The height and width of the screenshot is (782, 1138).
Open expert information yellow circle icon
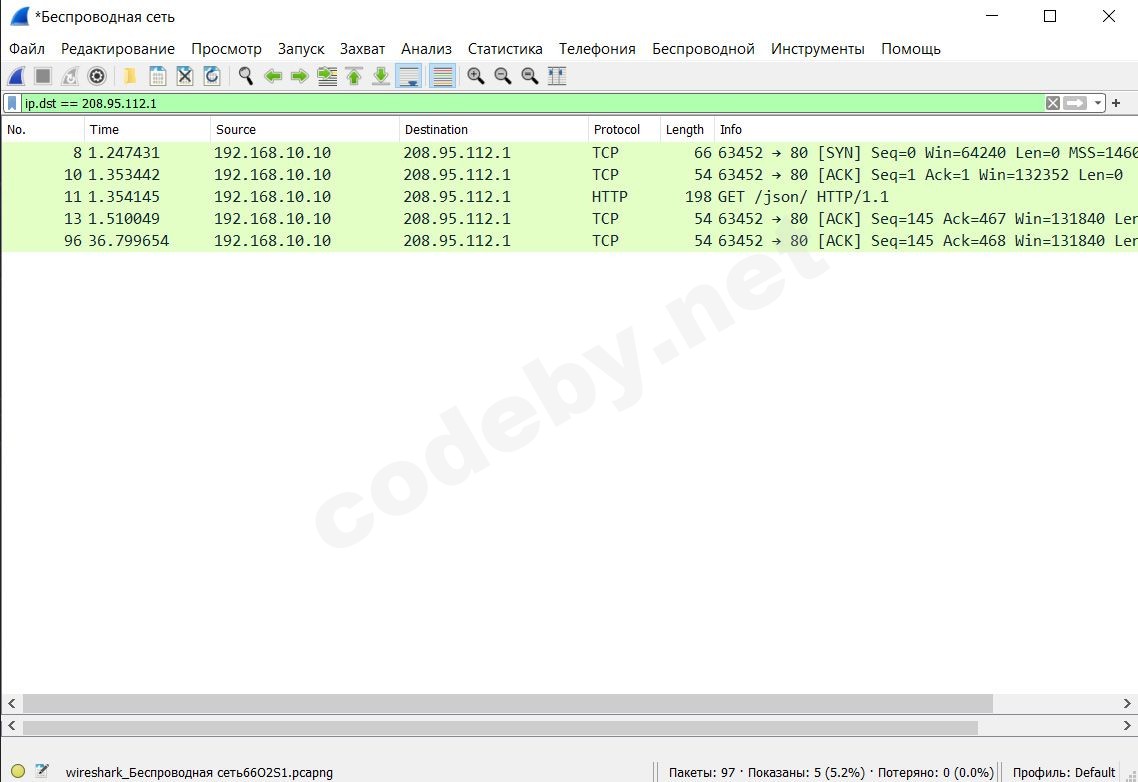pyautogui.click(x=18, y=771)
